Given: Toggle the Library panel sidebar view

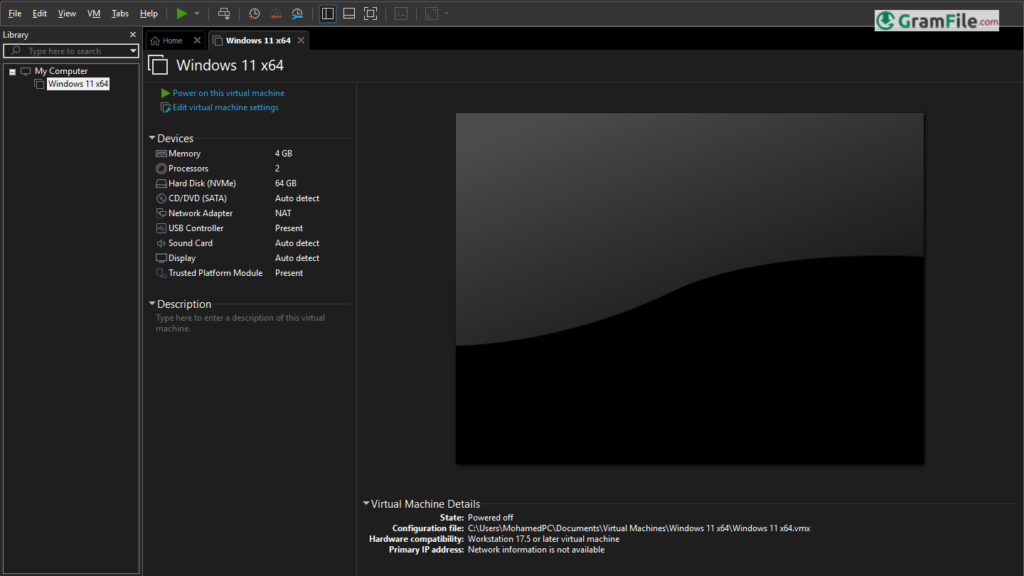Looking at the screenshot, I should [327, 13].
